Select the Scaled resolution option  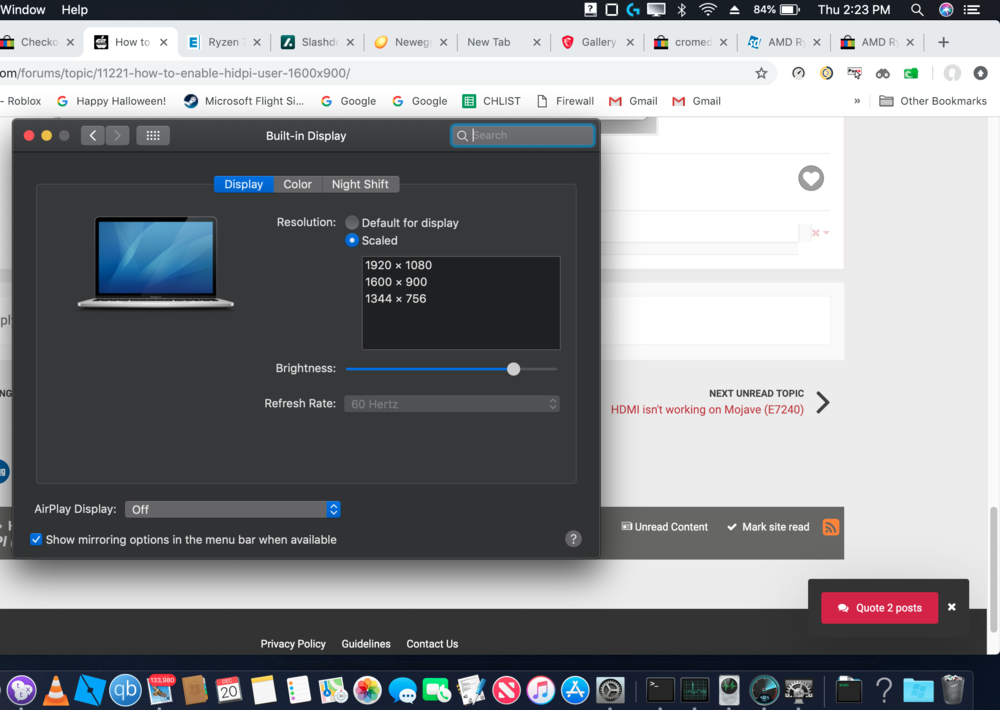[352, 241]
